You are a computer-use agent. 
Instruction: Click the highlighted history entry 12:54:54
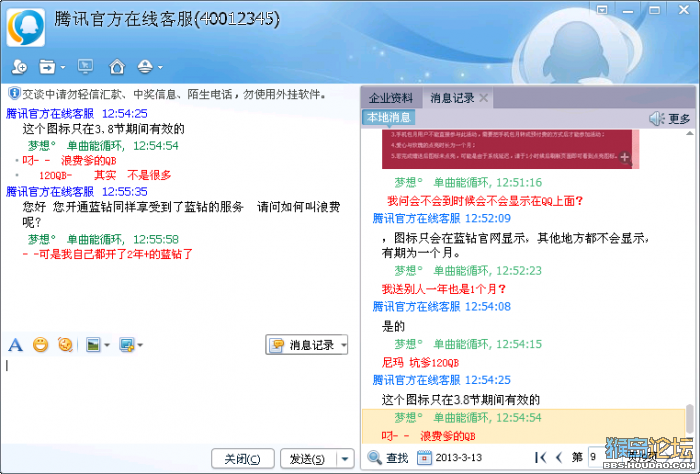coord(523,426)
